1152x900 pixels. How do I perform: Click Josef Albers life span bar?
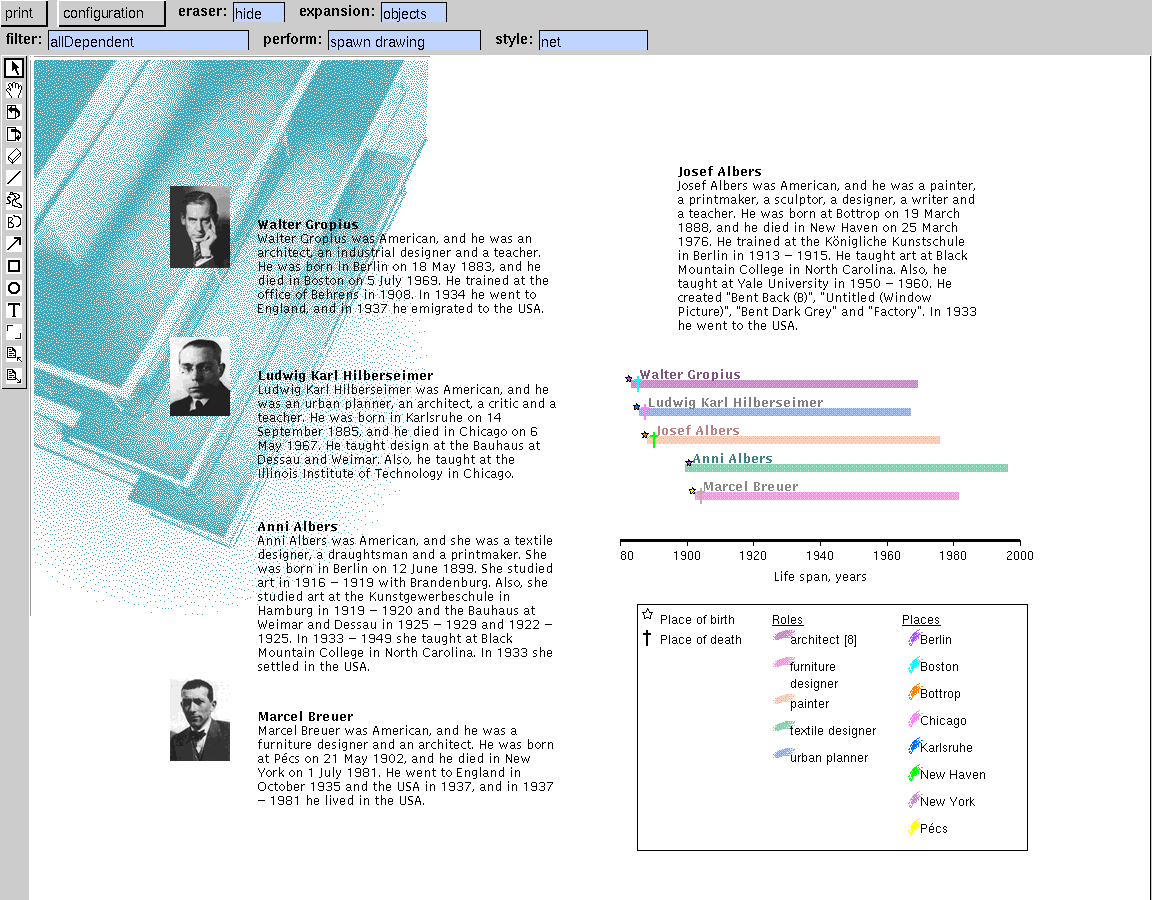click(793, 440)
